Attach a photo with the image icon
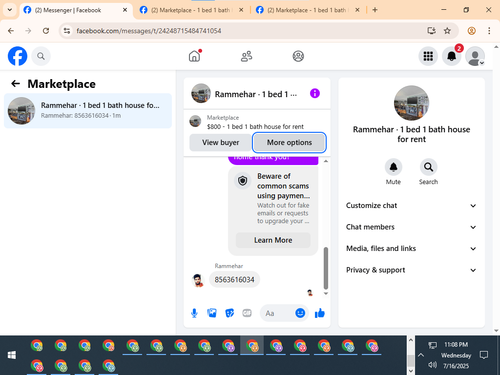 [212, 313]
